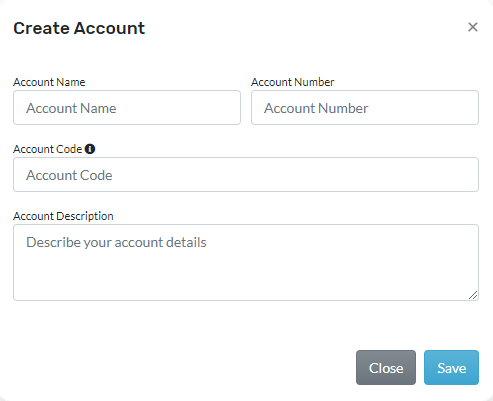
Task: Click the Account Code label text
Action: [47, 149]
